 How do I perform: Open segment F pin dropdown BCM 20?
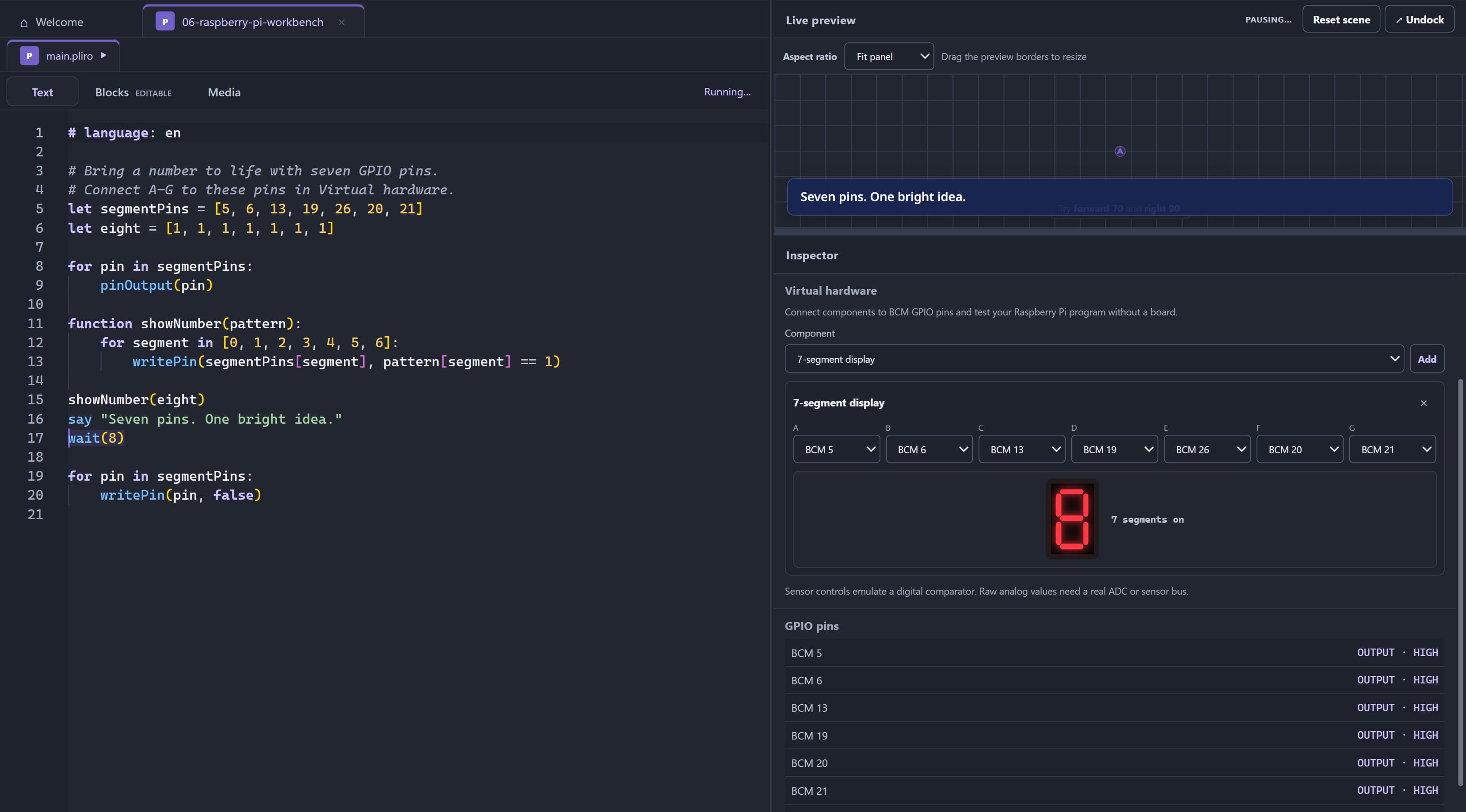pyautogui.click(x=1300, y=450)
